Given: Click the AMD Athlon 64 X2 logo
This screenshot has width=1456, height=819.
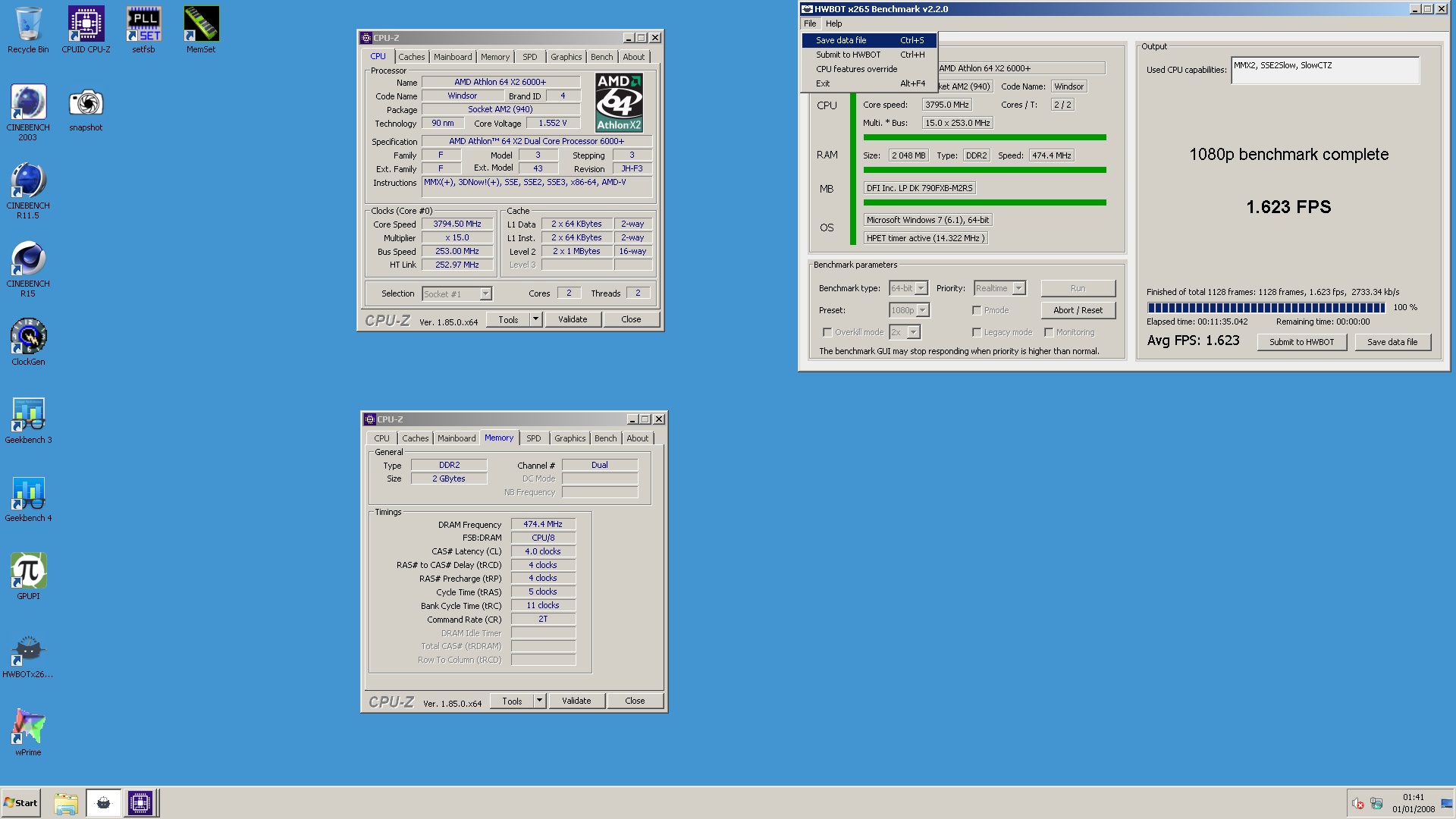Looking at the screenshot, I should (619, 102).
